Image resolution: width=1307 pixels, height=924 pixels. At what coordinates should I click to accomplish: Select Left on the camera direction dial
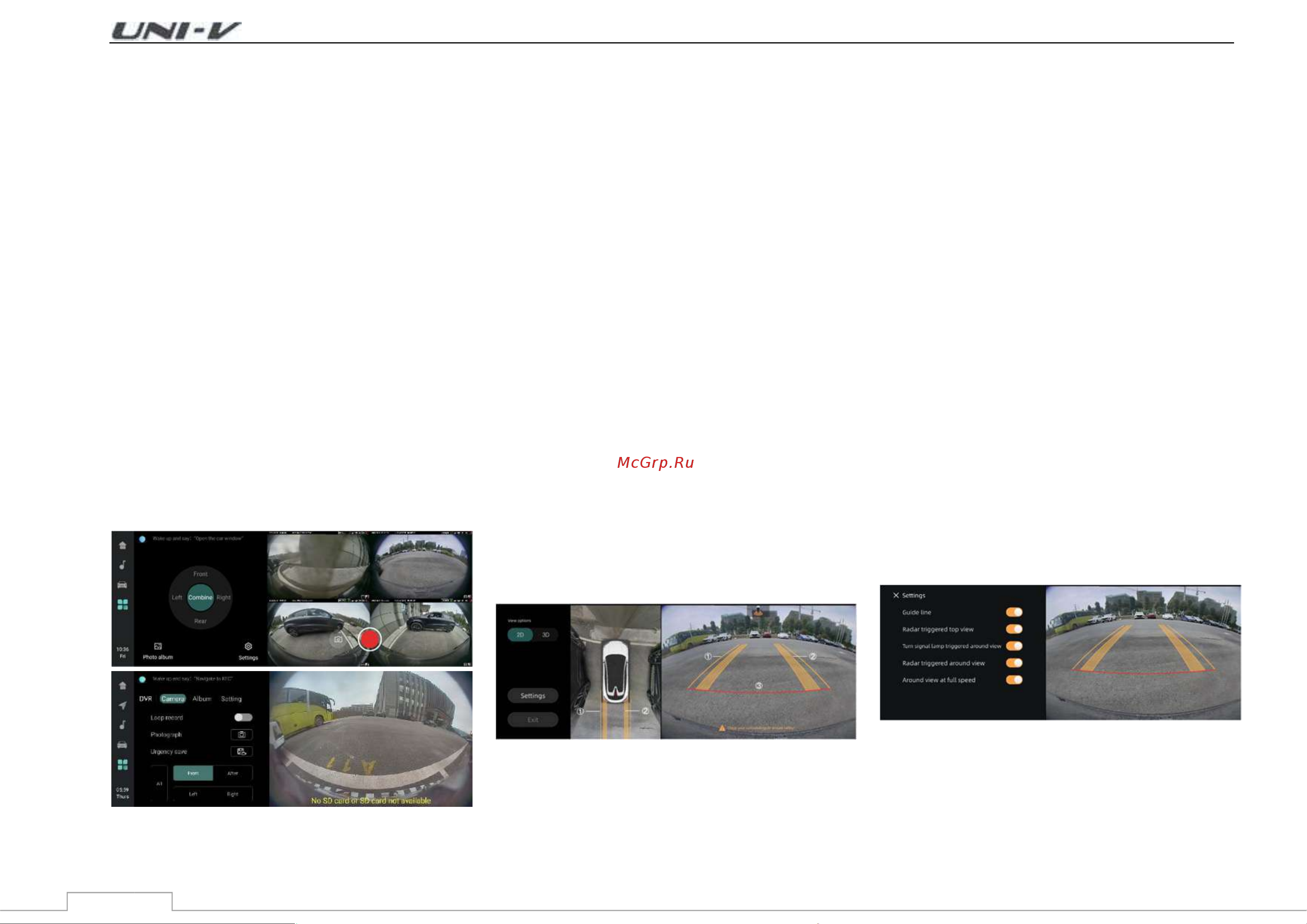[x=177, y=598]
